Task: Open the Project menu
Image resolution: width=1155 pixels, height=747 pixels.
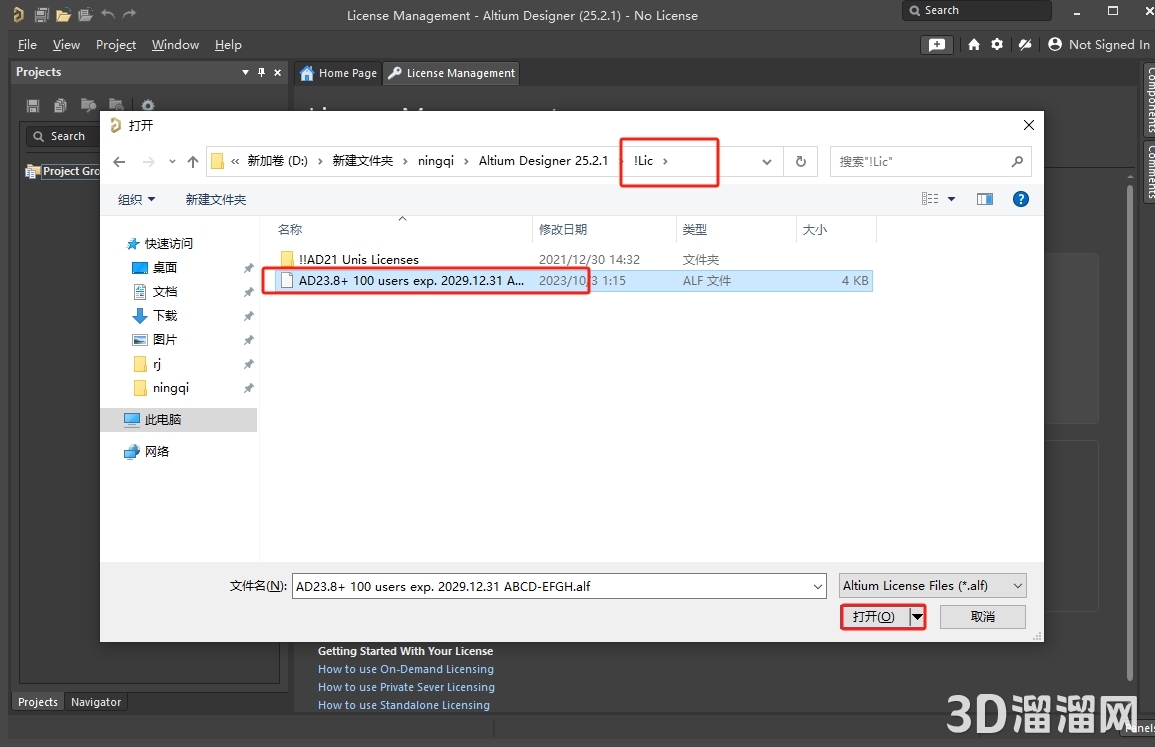Action: [x=116, y=45]
